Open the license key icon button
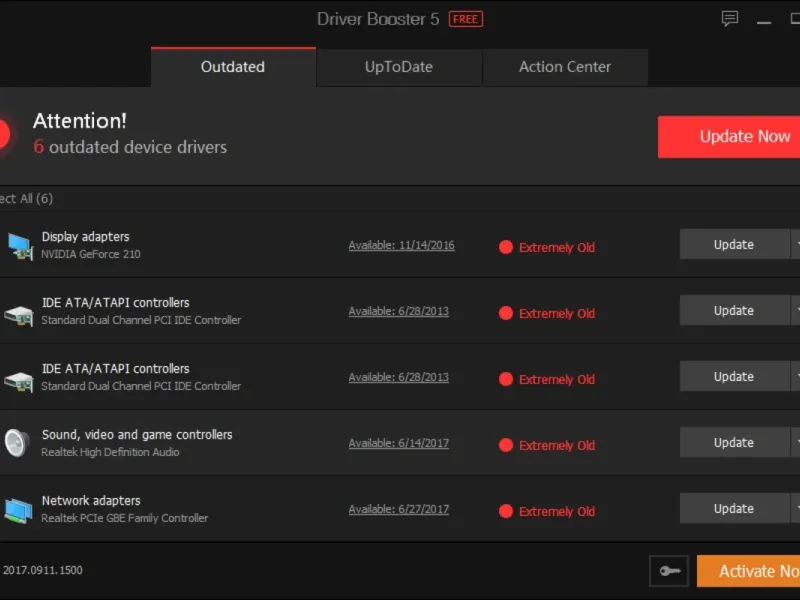800x600 pixels. [x=669, y=571]
